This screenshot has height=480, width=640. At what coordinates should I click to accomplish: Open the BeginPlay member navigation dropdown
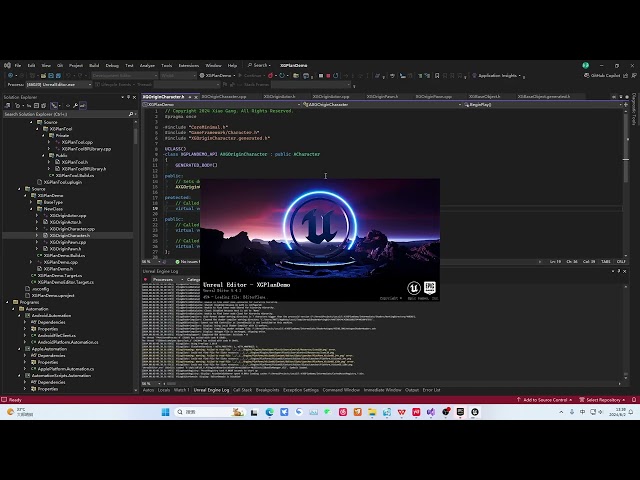543,105
